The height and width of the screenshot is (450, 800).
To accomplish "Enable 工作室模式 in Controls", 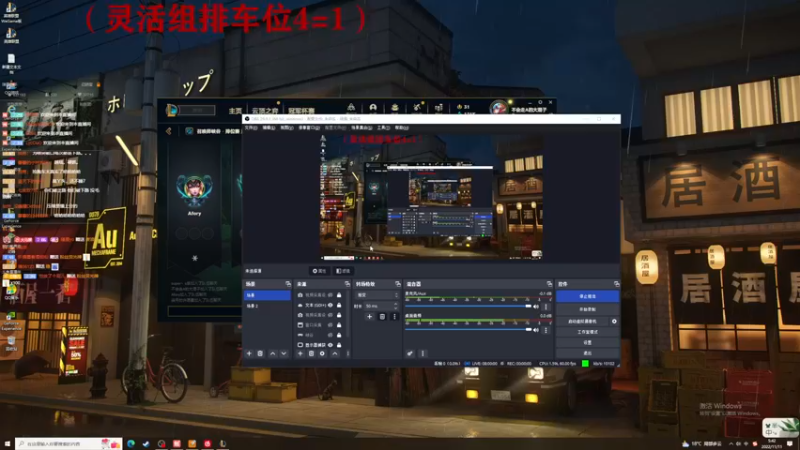I will coord(587,332).
